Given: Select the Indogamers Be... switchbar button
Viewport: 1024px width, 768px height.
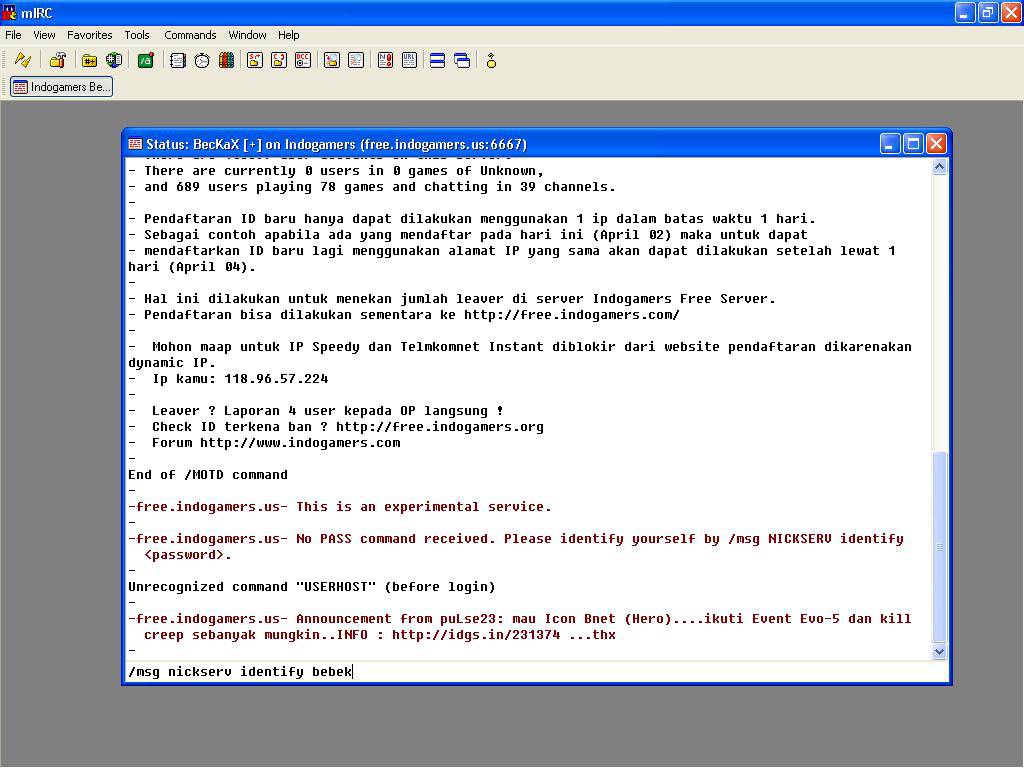Looking at the screenshot, I should click(61, 87).
